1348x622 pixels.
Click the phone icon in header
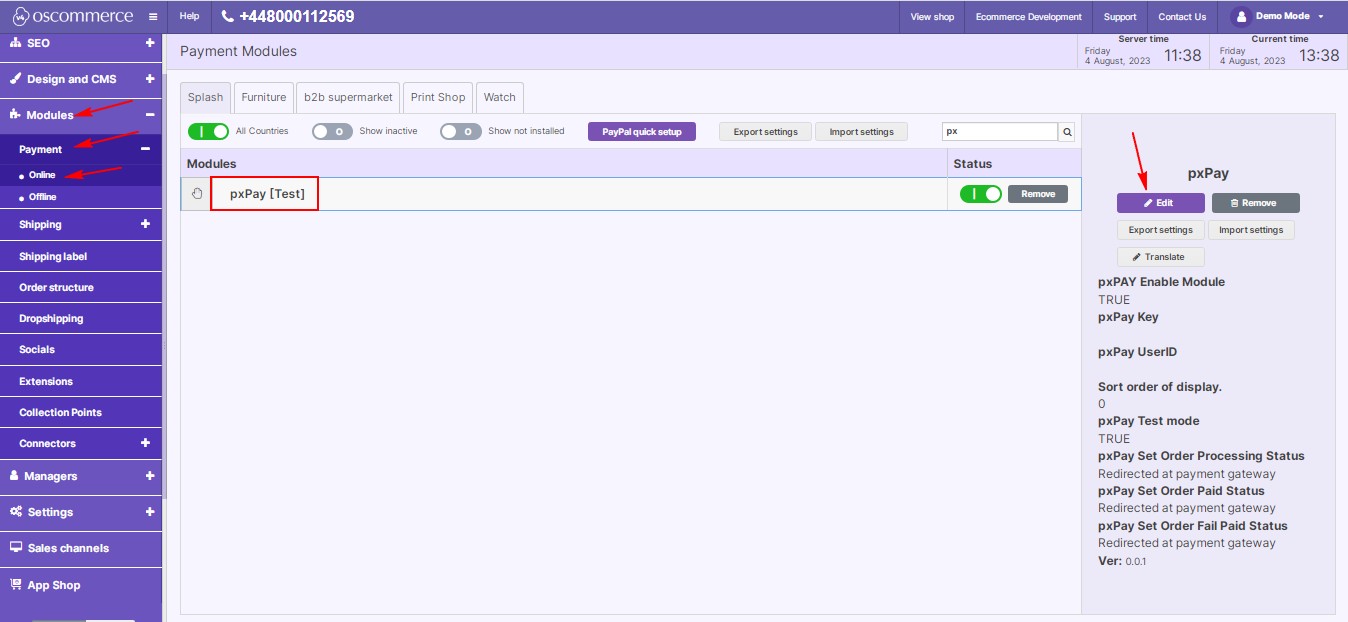pos(227,16)
